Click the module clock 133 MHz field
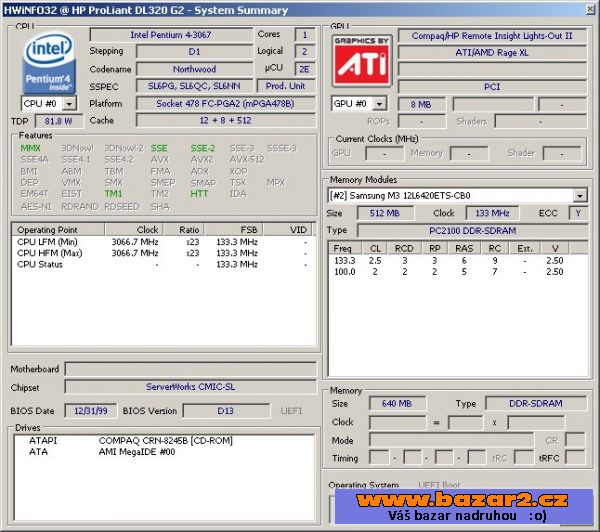The image size is (600, 532). [x=492, y=213]
